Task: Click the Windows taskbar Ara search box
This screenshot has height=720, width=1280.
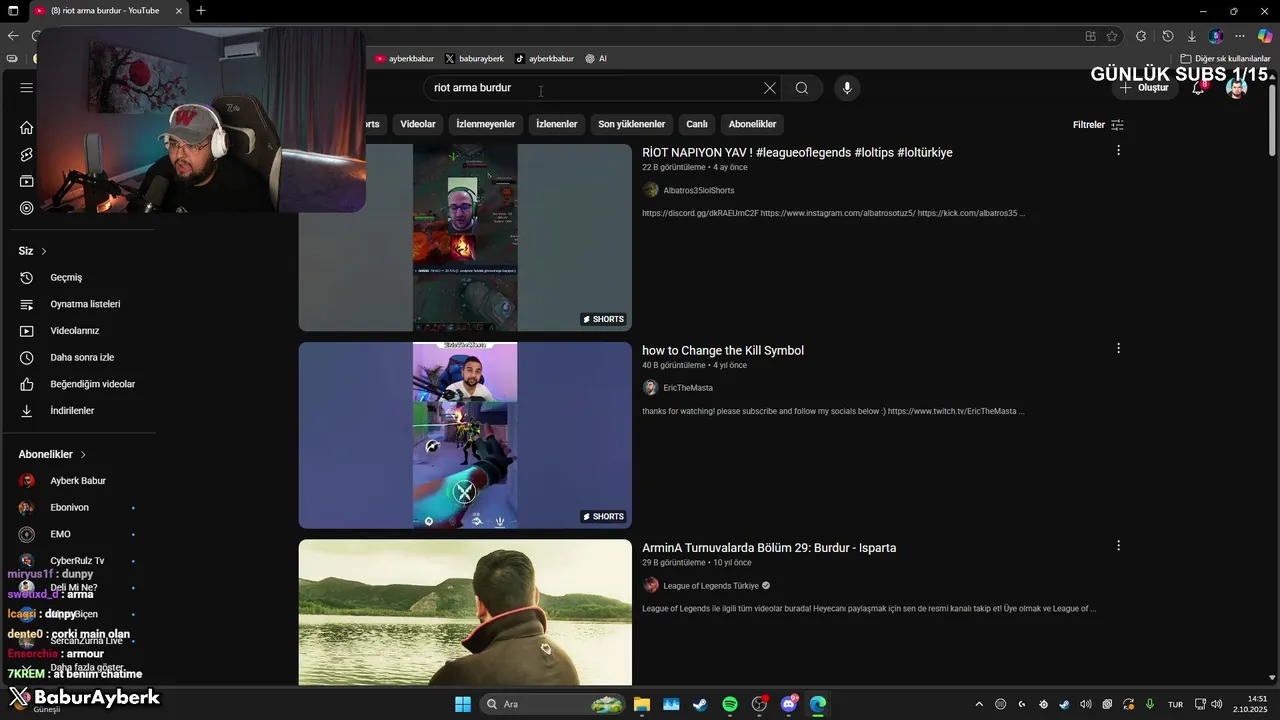Action: click(x=553, y=704)
